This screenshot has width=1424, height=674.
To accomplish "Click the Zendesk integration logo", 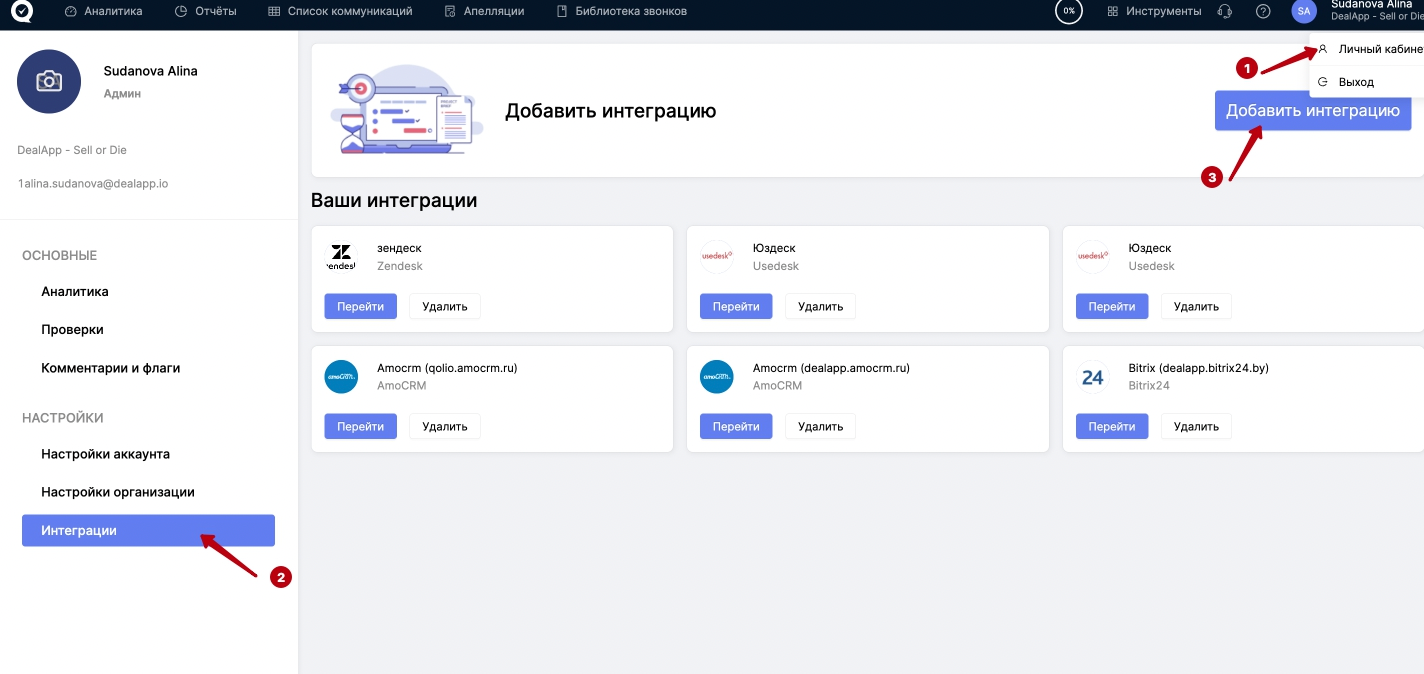I will tap(341, 257).
